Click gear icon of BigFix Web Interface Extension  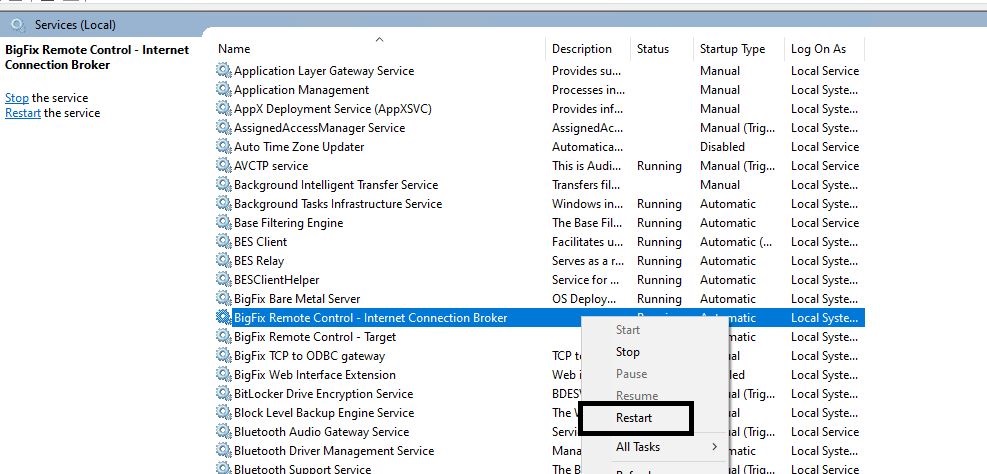[223, 375]
